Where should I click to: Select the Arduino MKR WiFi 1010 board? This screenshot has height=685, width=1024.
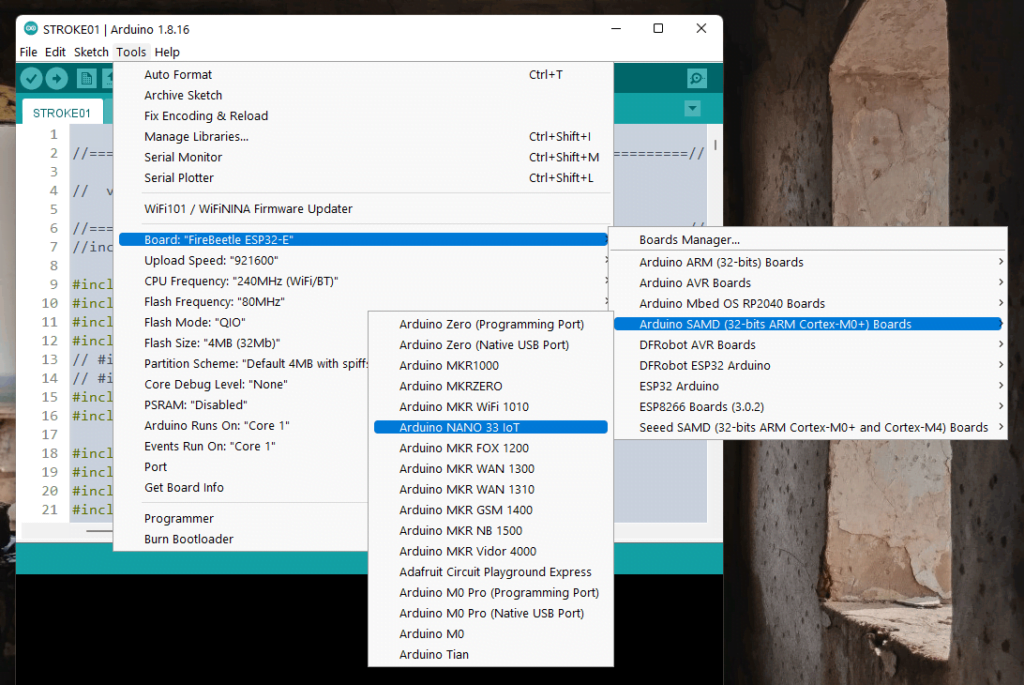tap(490, 407)
